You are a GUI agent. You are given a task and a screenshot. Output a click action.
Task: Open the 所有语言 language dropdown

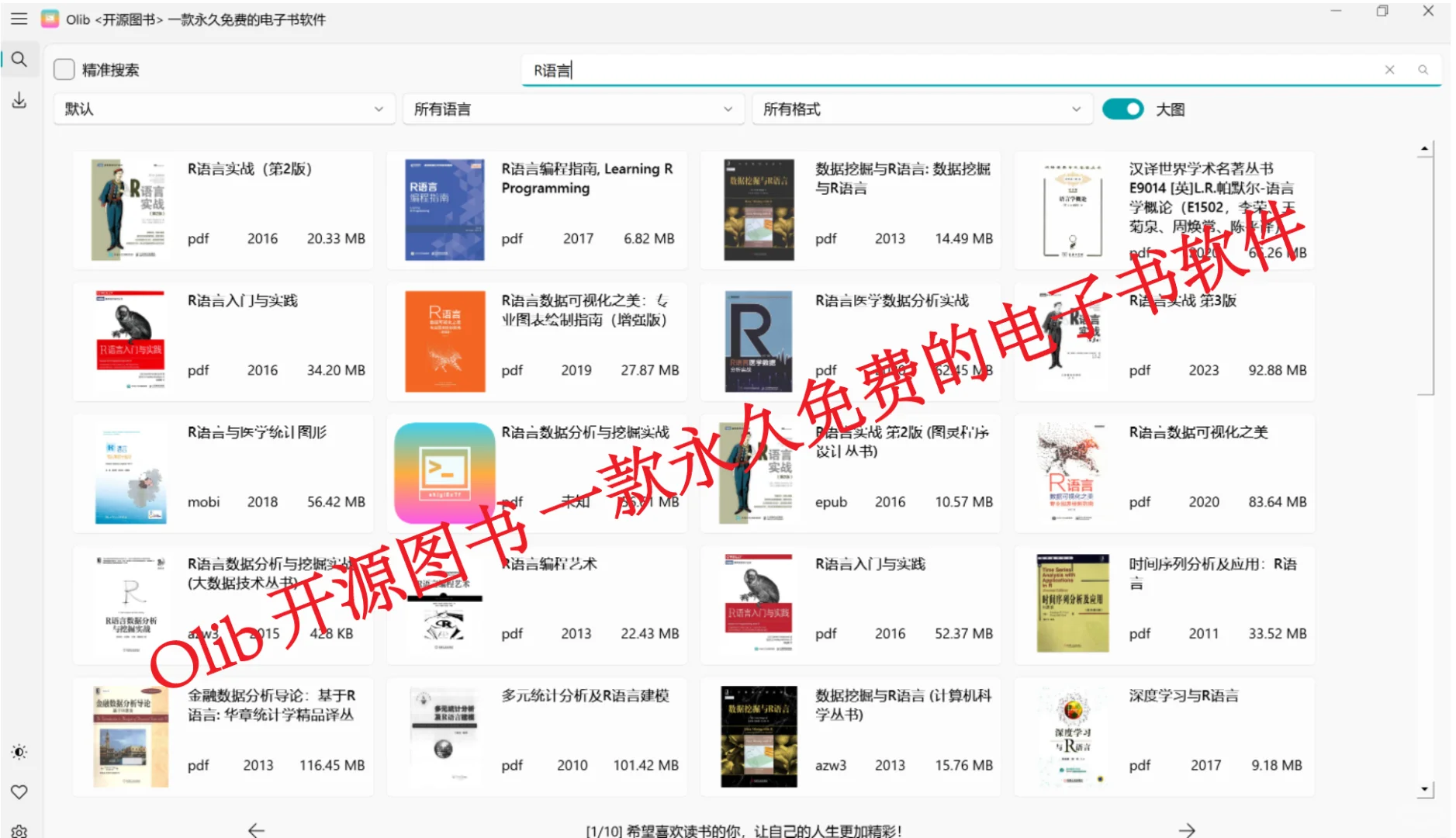coord(573,109)
